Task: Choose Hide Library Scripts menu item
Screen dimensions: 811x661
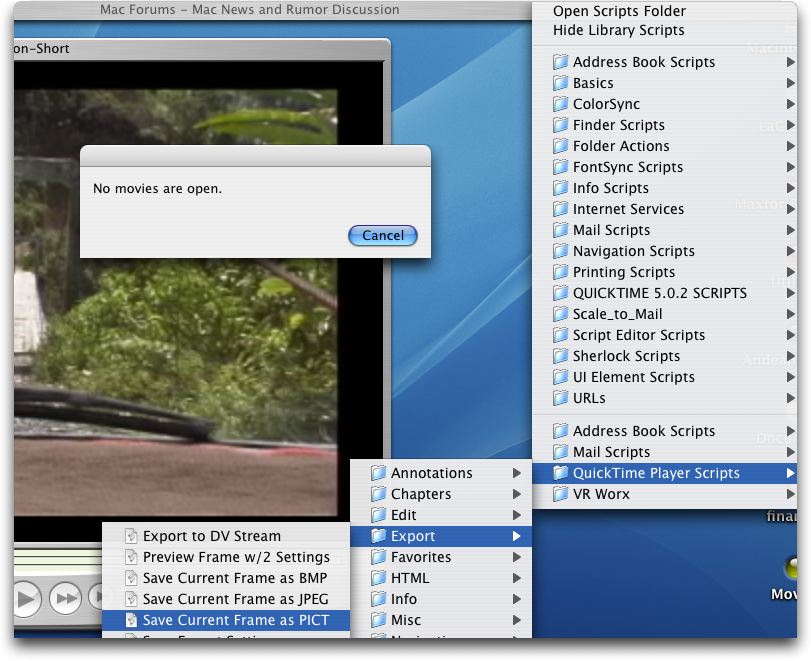Action: 618,30
